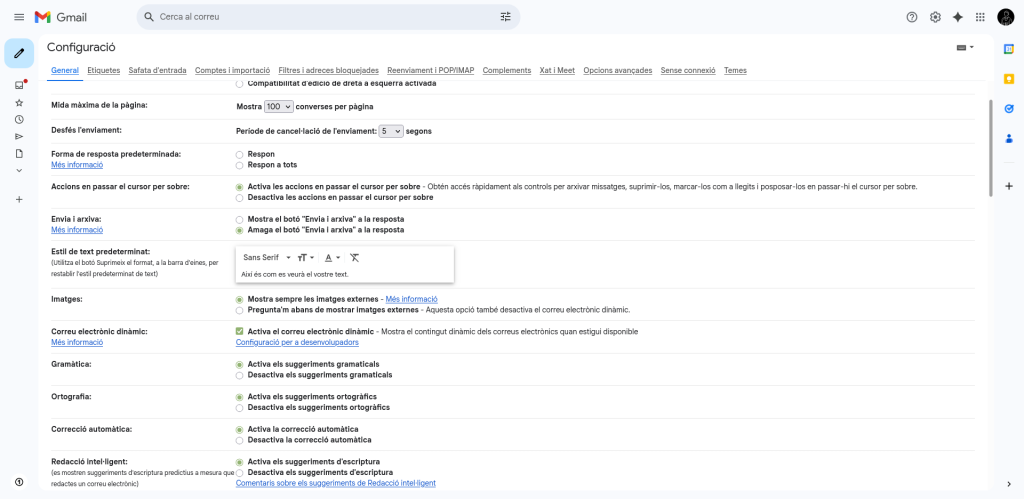
Task: Open Starred messages via star icon
Action: tap(19, 102)
